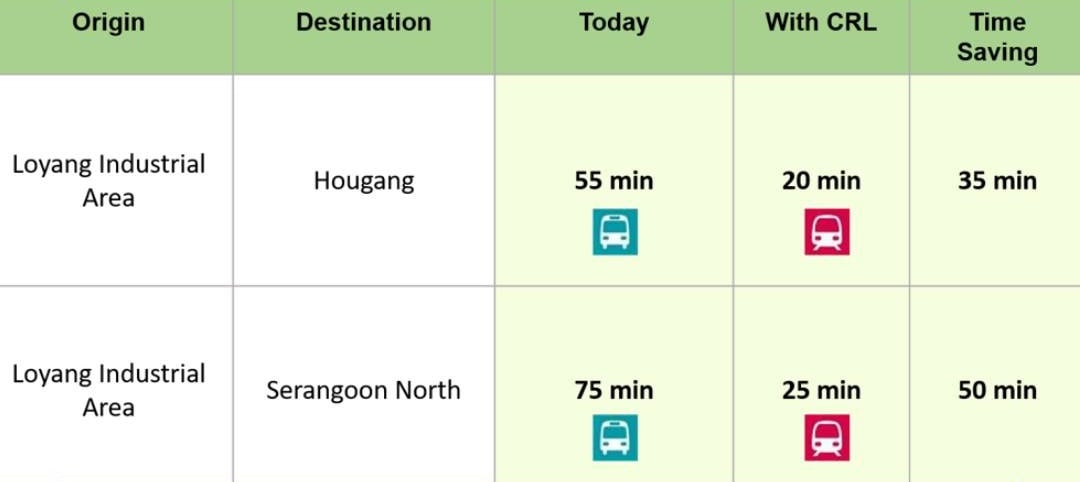Select the 25 min CRL travel time
Image resolution: width=1080 pixels, height=482 pixels.
[x=821, y=390]
